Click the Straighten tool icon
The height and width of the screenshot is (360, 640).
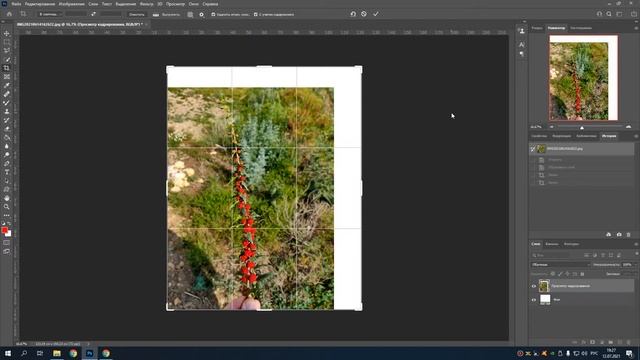[156, 14]
